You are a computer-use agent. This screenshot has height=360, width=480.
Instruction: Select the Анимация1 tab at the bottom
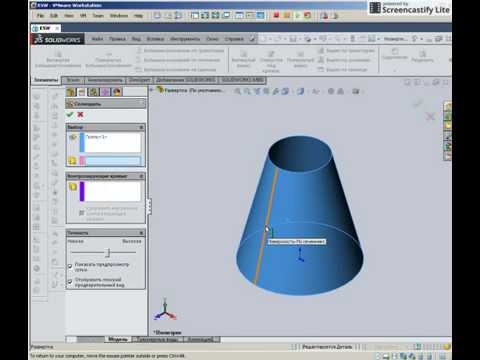coord(201,339)
